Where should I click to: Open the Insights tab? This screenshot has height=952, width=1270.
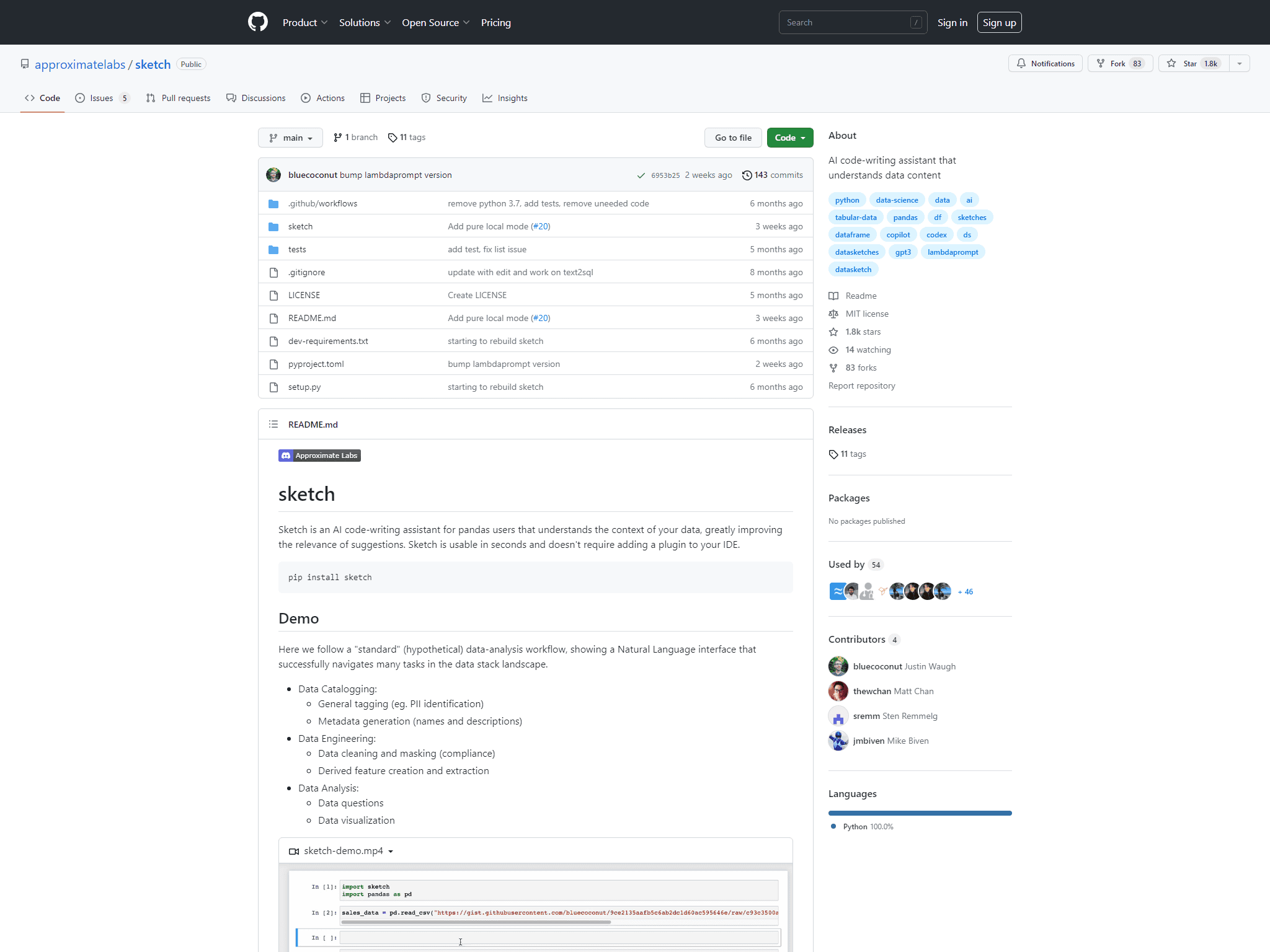(x=505, y=98)
